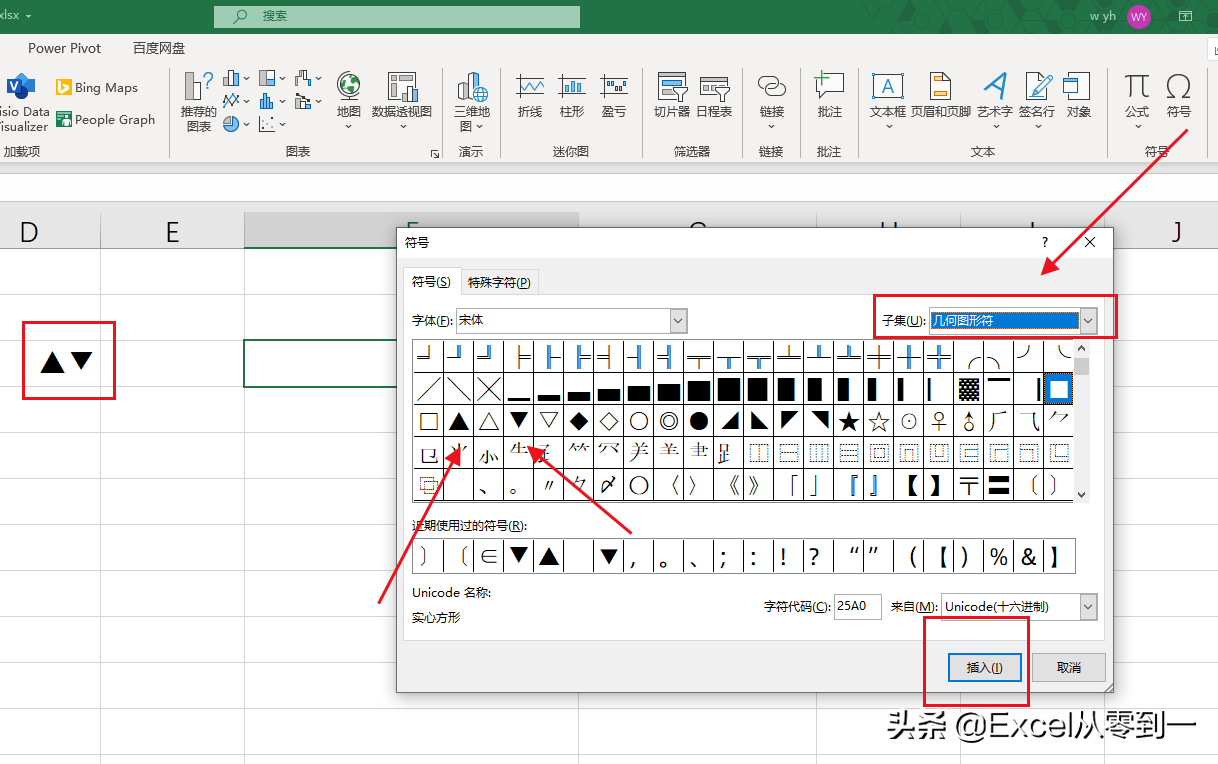Expand the font dropdown showing 宋体

tap(679, 321)
